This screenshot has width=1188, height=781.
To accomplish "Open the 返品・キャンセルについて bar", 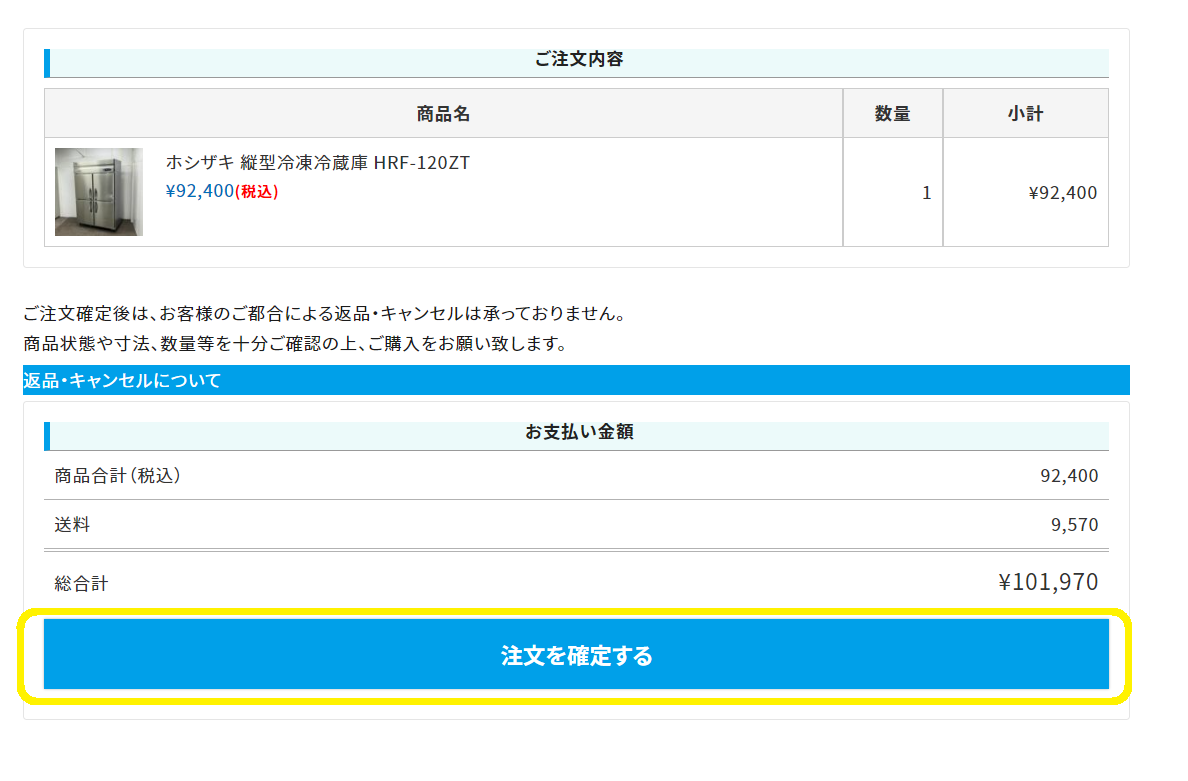I will [x=122, y=381].
